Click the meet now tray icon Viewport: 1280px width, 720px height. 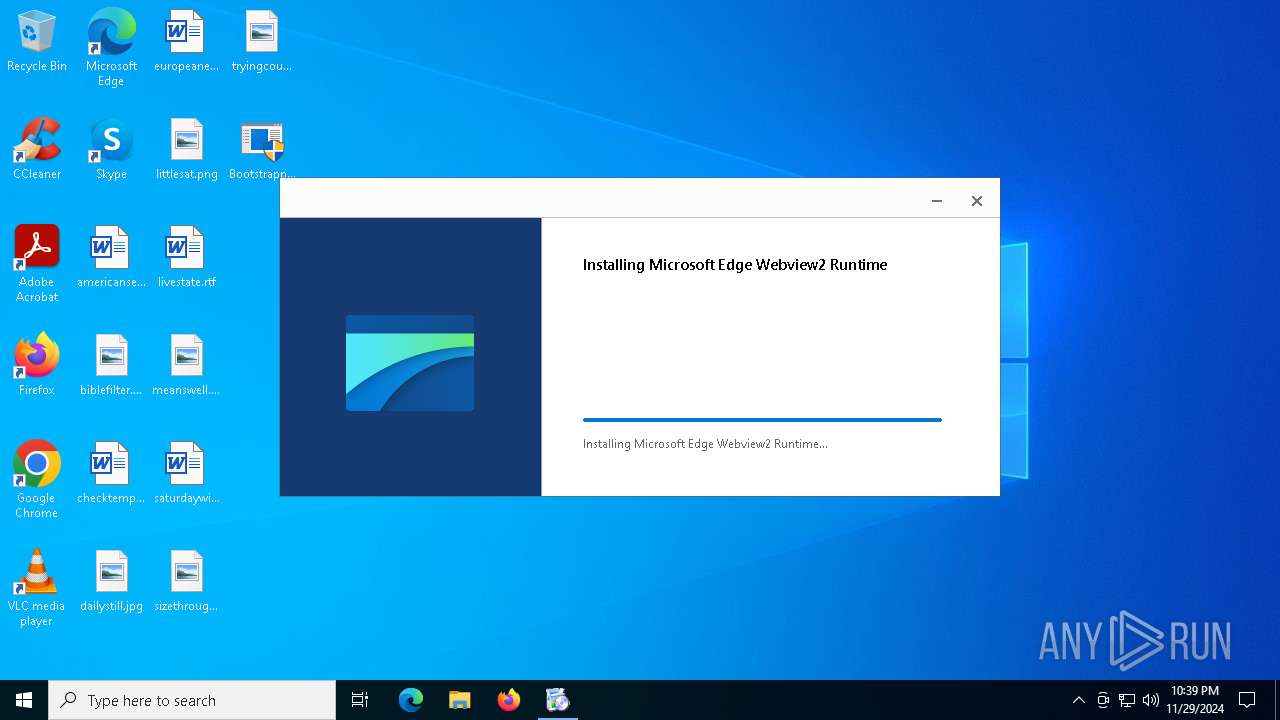[1103, 700]
